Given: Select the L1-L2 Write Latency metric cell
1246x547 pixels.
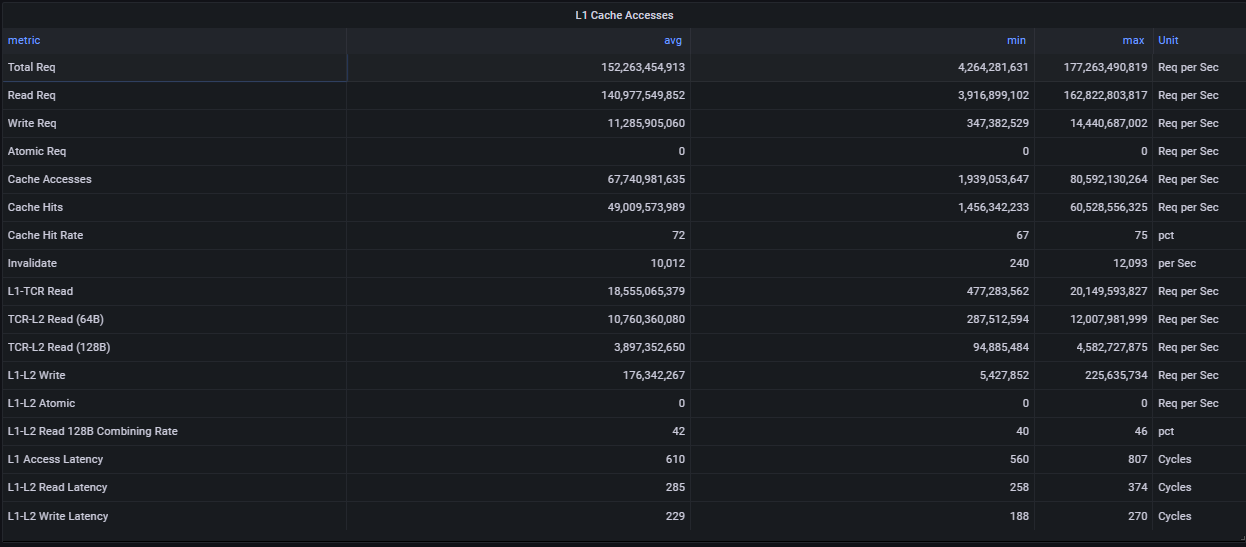Looking at the screenshot, I should 175,516.
